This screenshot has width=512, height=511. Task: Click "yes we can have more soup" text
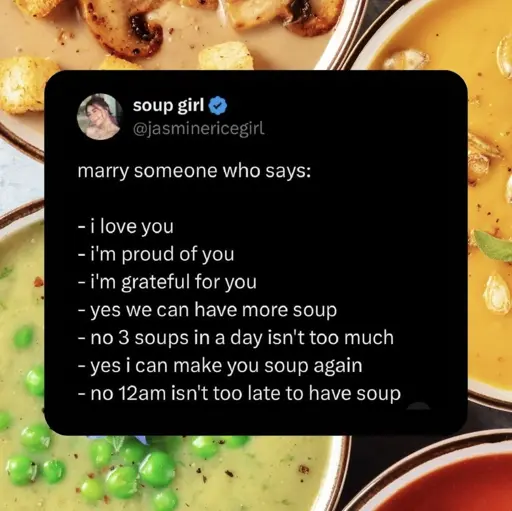tap(207, 310)
